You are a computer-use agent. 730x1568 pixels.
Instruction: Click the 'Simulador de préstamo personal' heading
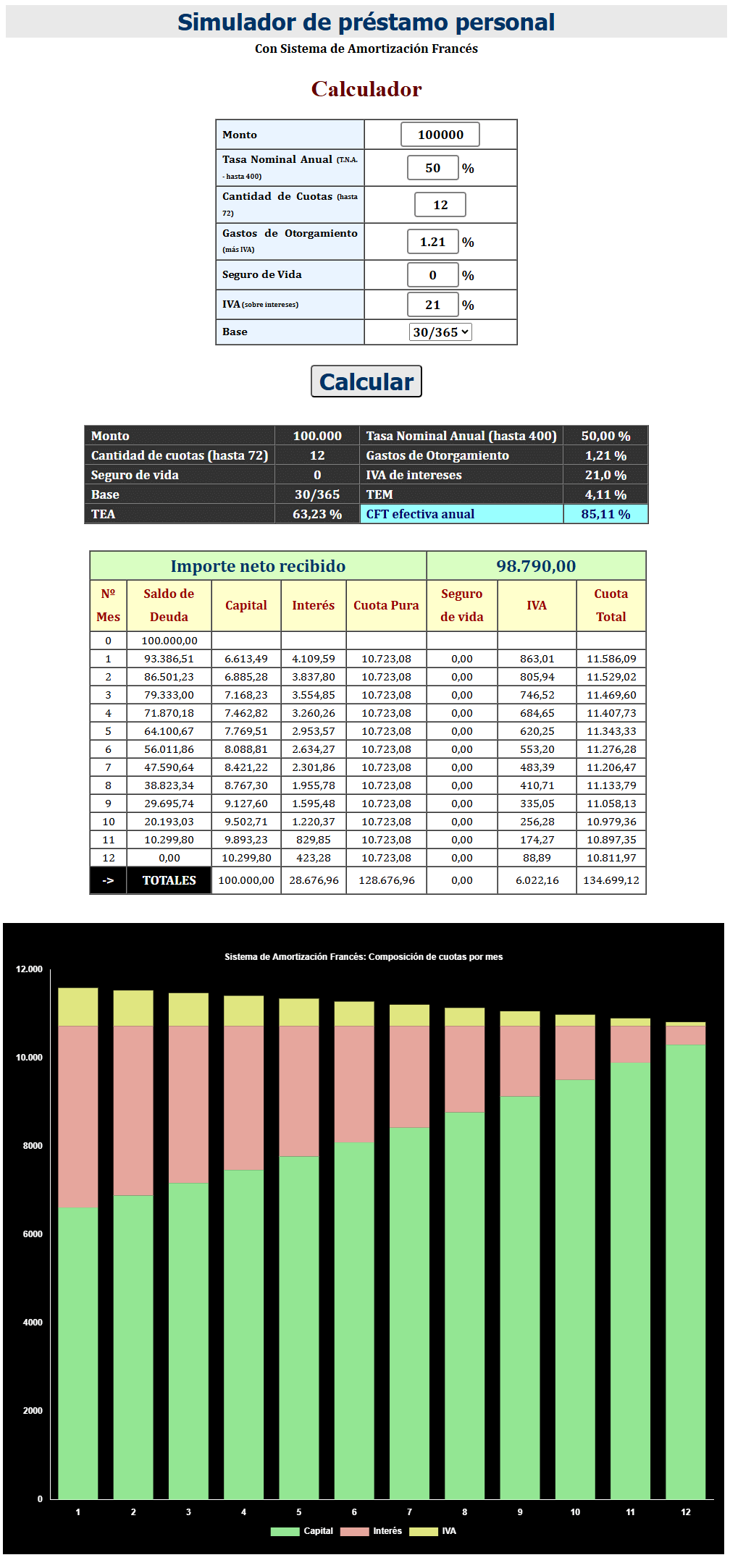366,22
